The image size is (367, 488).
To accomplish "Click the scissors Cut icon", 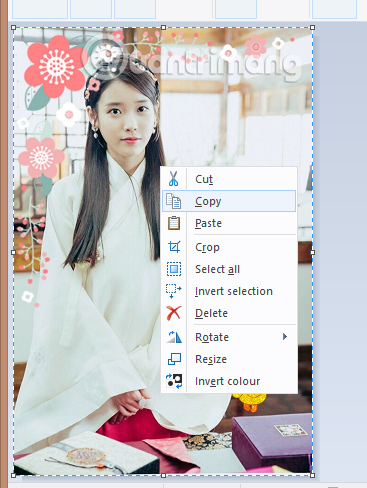I will click(x=173, y=179).
